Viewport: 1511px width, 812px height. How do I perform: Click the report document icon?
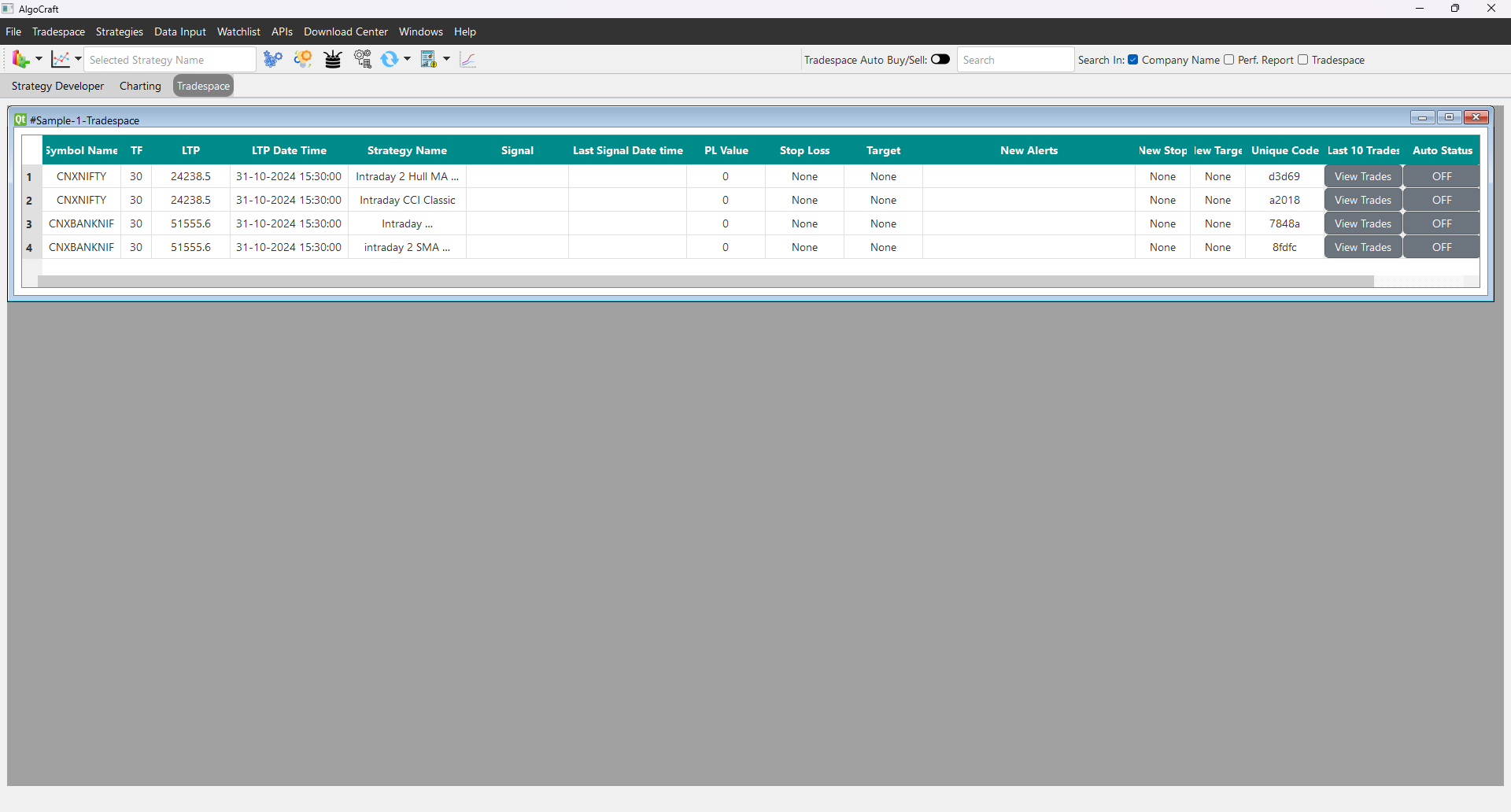coord(429,59)
